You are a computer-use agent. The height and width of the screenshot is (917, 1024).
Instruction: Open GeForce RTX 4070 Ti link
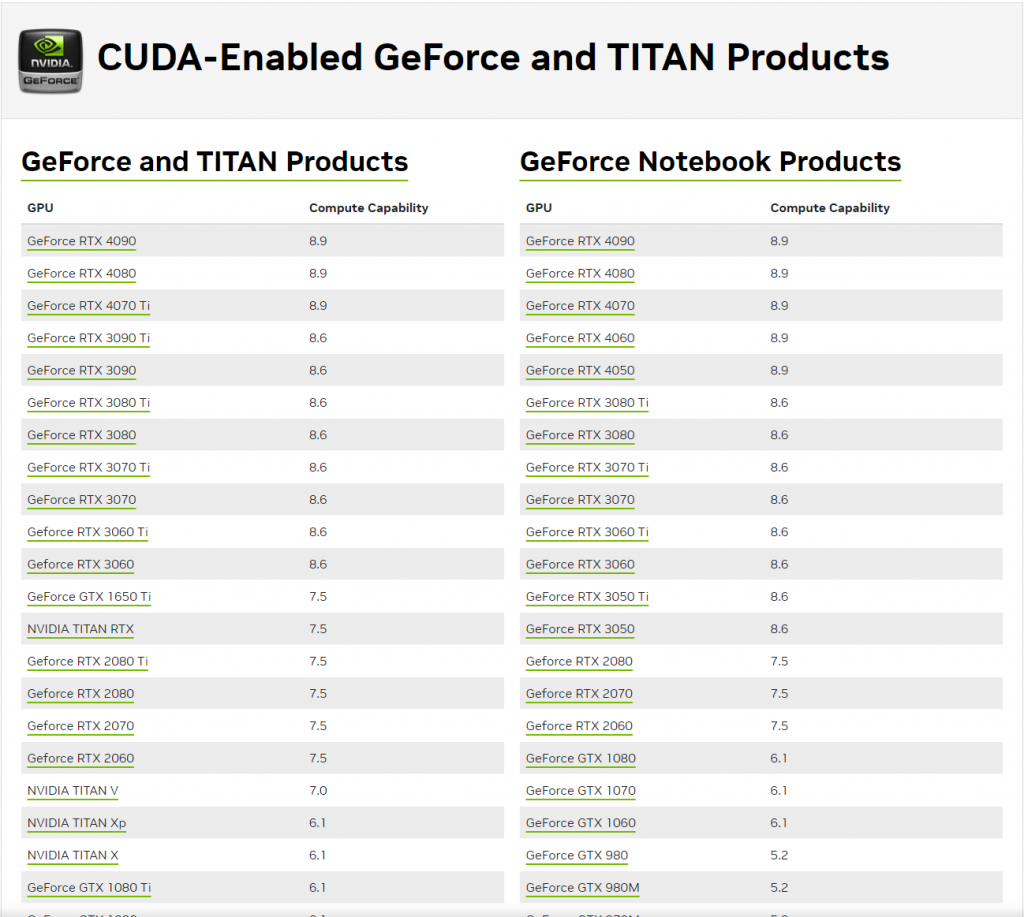(89, 306)
